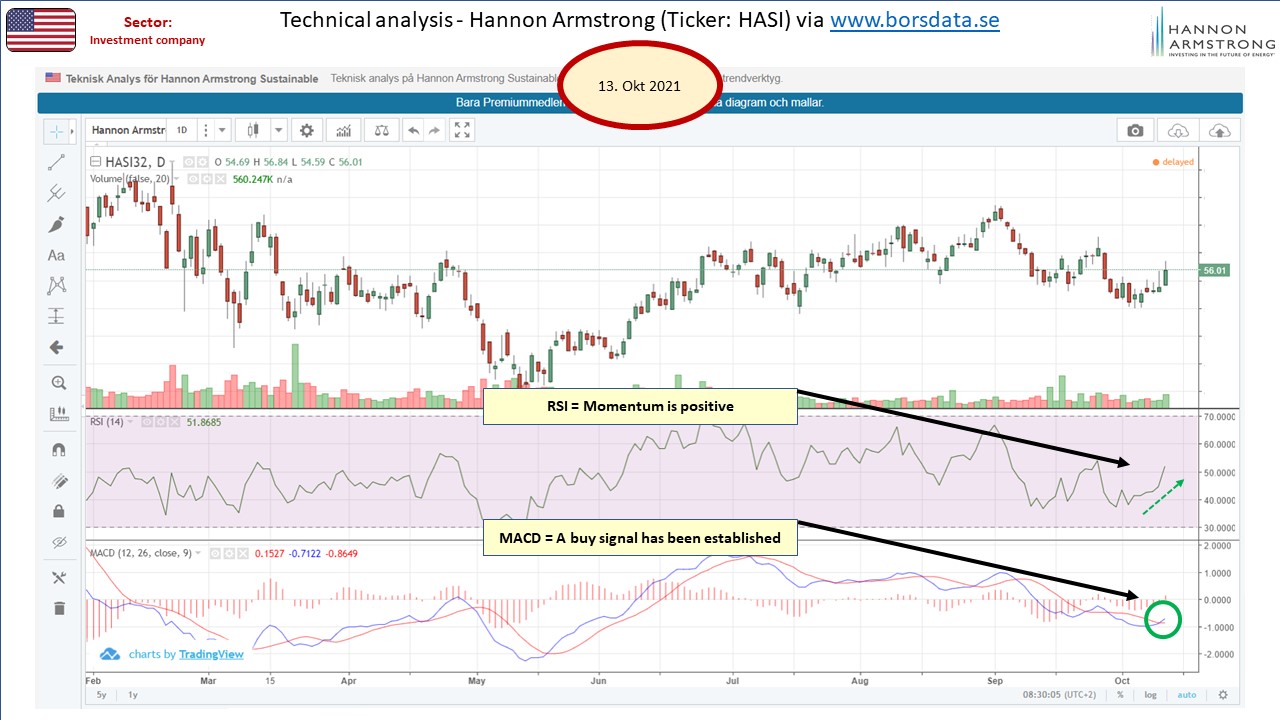Click the trash can to remove drawings
Image resolution: width=1280 pixels, height=720 pixels.
click(57, 608)
